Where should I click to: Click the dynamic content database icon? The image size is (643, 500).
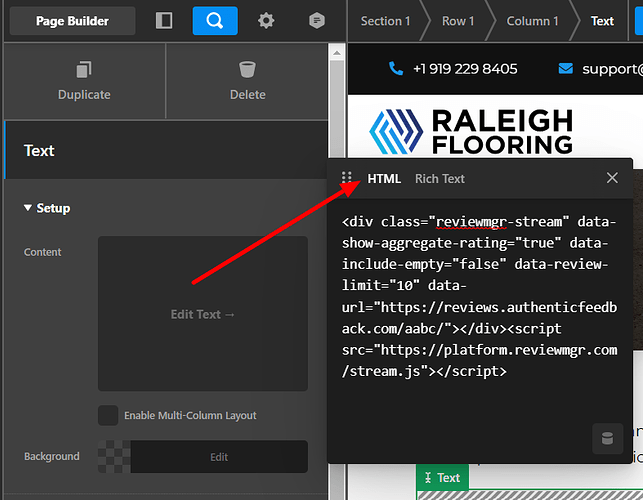pos(607,438)
